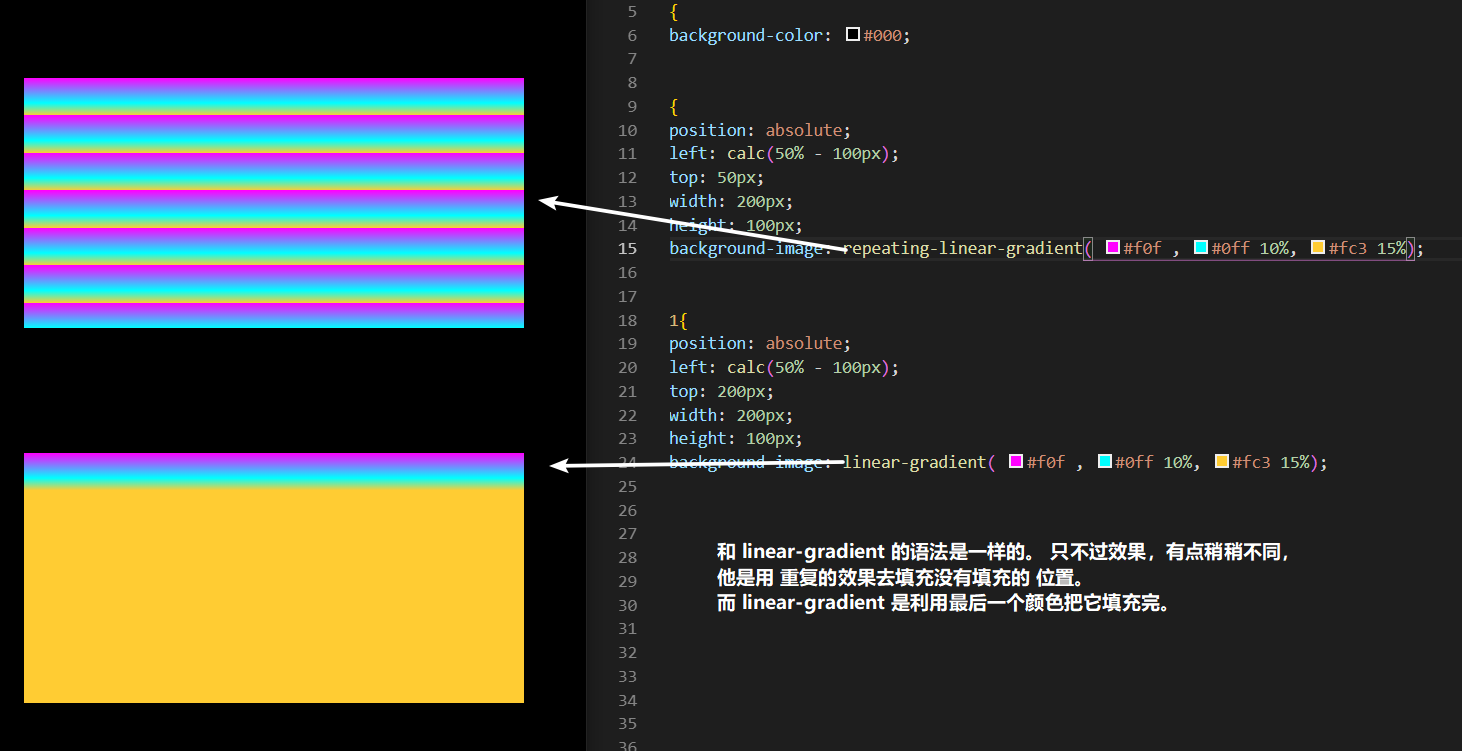Click line number 16 in the gutter
Viewport: 1462px width, 751px height.
(x=627, y=272)
